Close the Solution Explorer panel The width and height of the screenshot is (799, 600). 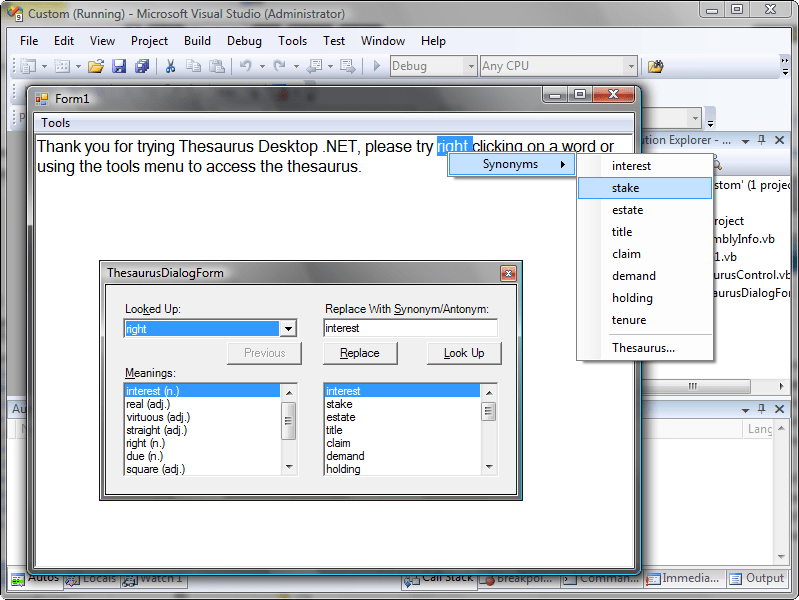click(x=780, y=140)
